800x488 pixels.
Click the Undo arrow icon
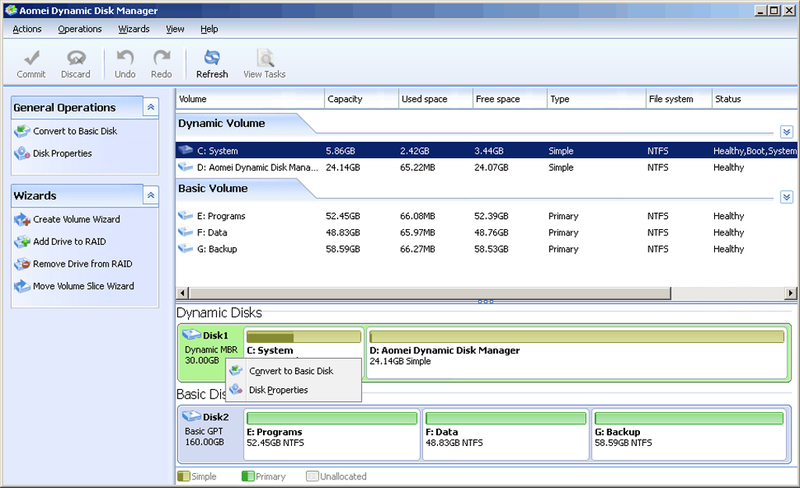pos(125,58)
